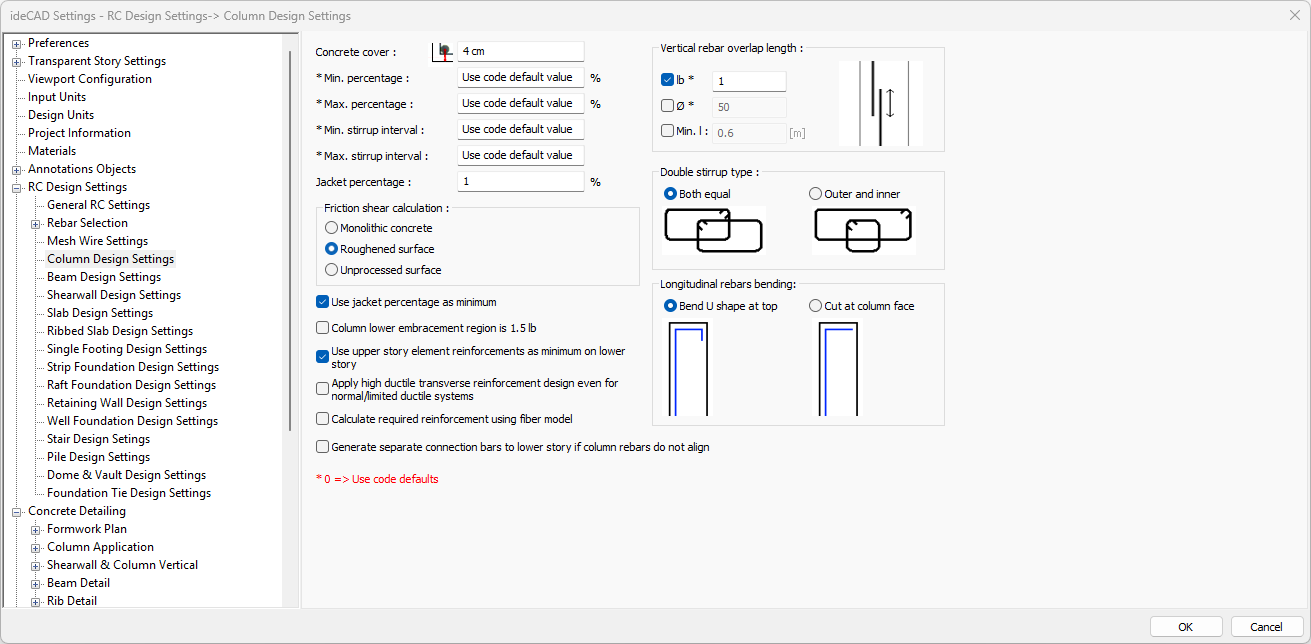Screen dimensions: 1311x644
Task: Open Input Units settings
Action: tap(57, 97)
